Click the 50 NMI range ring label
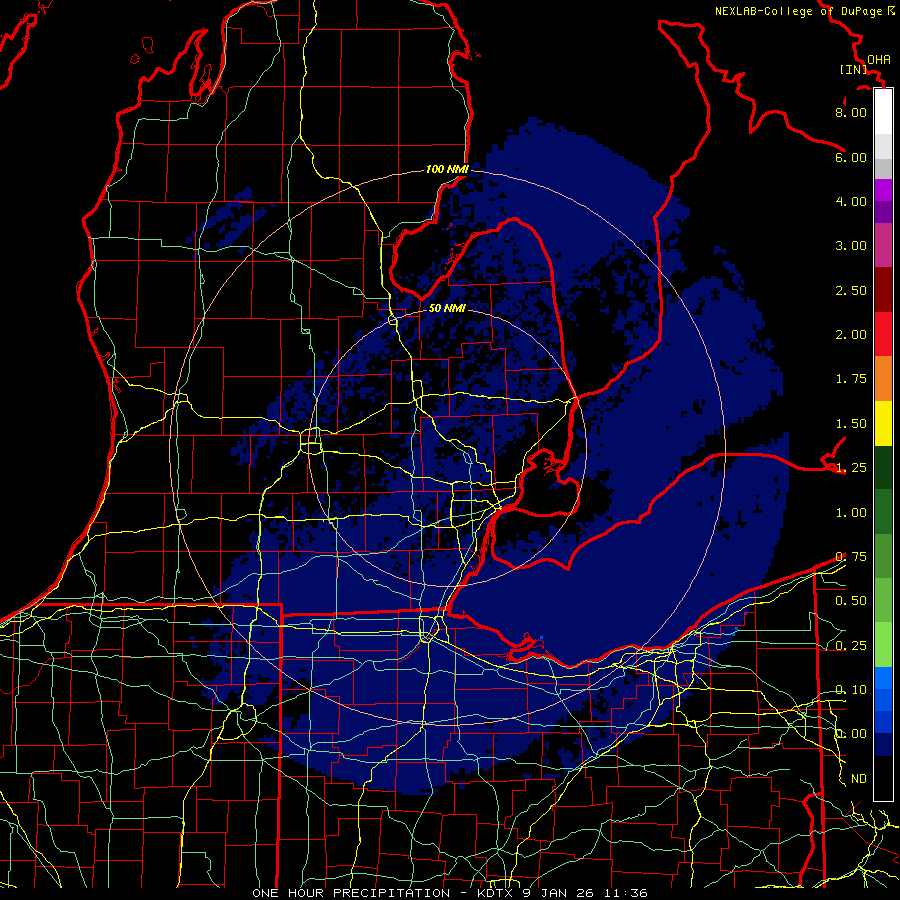 point(447,308)
